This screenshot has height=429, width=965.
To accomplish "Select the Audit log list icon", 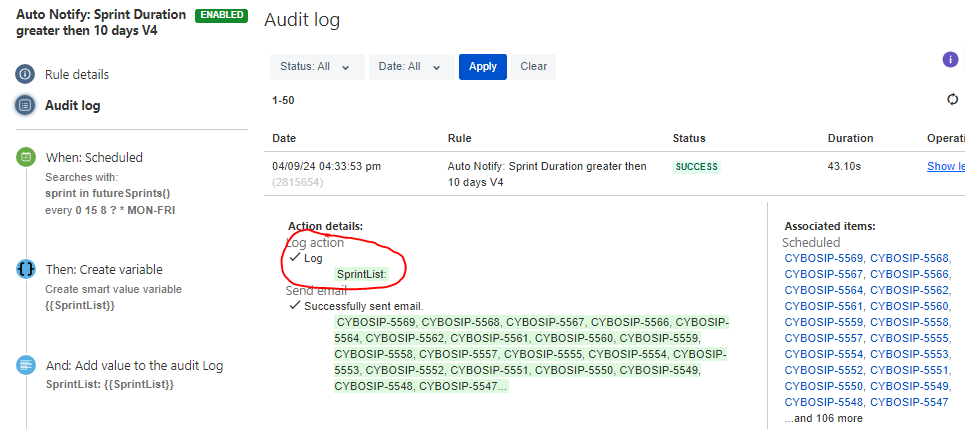I will [25, 105].
